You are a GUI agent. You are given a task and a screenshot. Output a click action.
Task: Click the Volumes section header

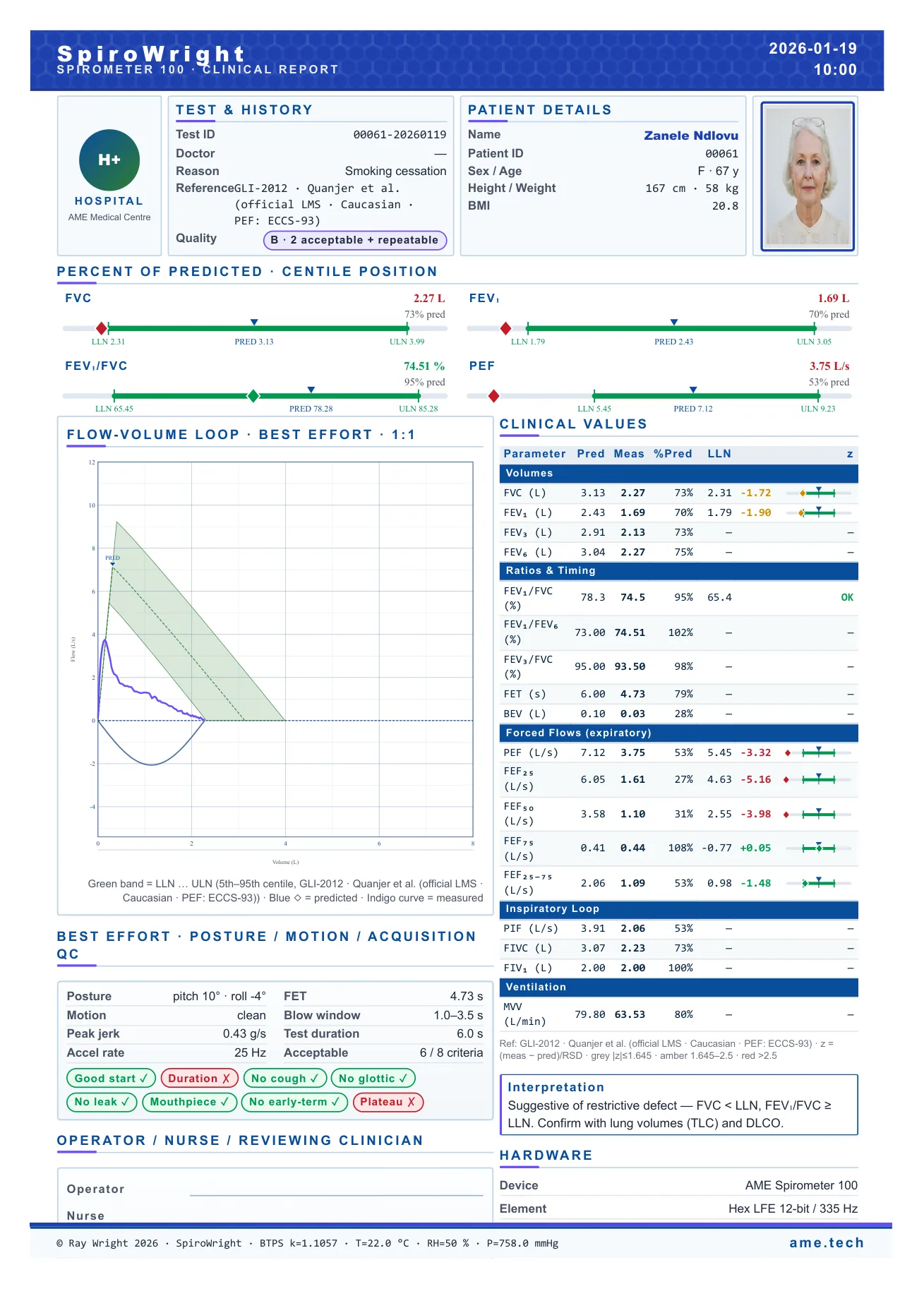pyautogui.click(x=679, y=474)
